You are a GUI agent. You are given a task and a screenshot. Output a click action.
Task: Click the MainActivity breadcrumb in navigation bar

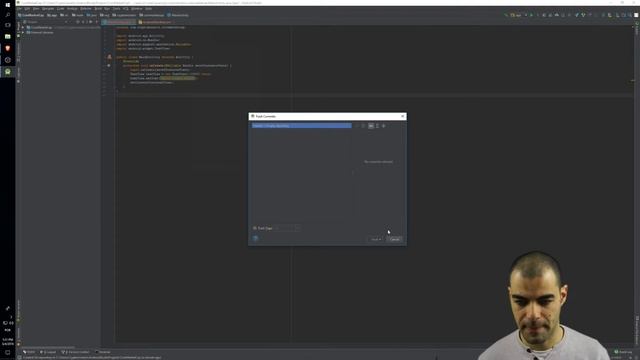tap(178, 15)
